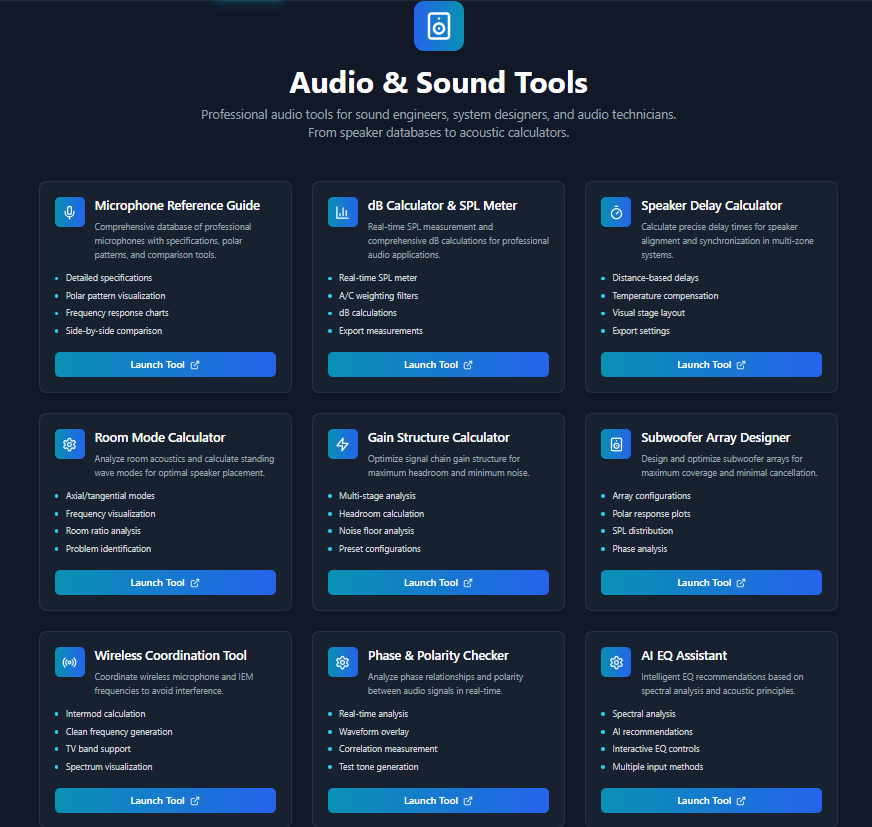Launch the Room Mode Calculator
The image size is (872, 827).
(x=165, y=582)
